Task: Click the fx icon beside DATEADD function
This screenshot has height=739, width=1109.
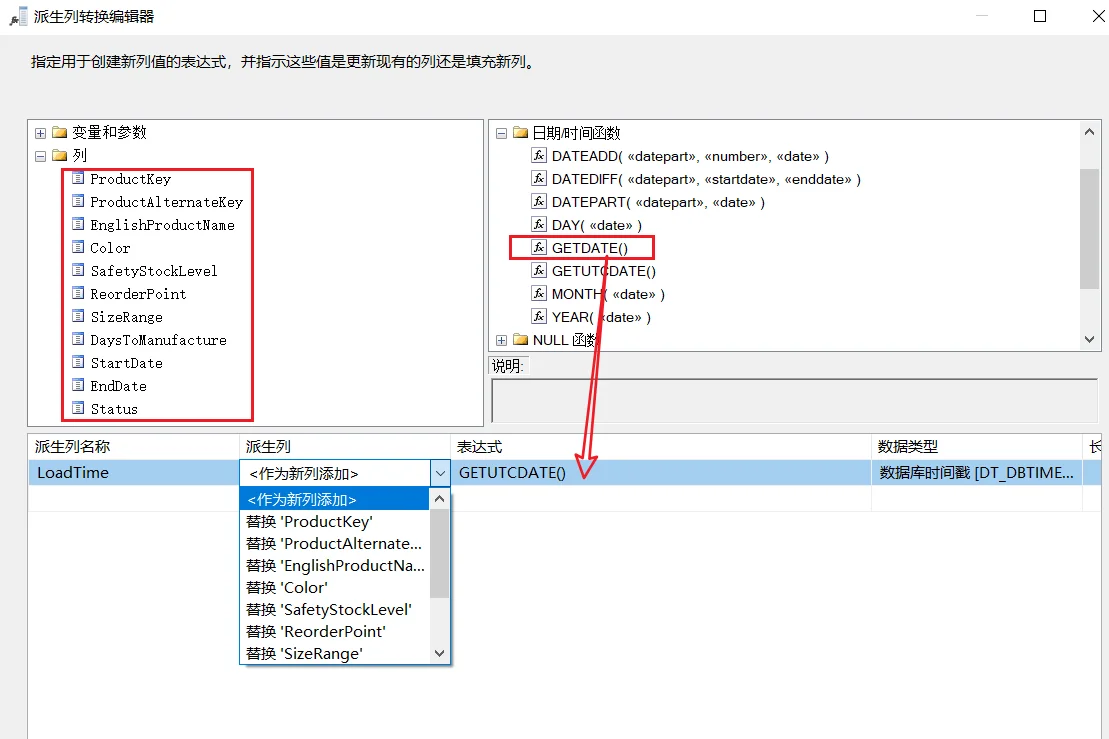Action: (x=539, y=156)
